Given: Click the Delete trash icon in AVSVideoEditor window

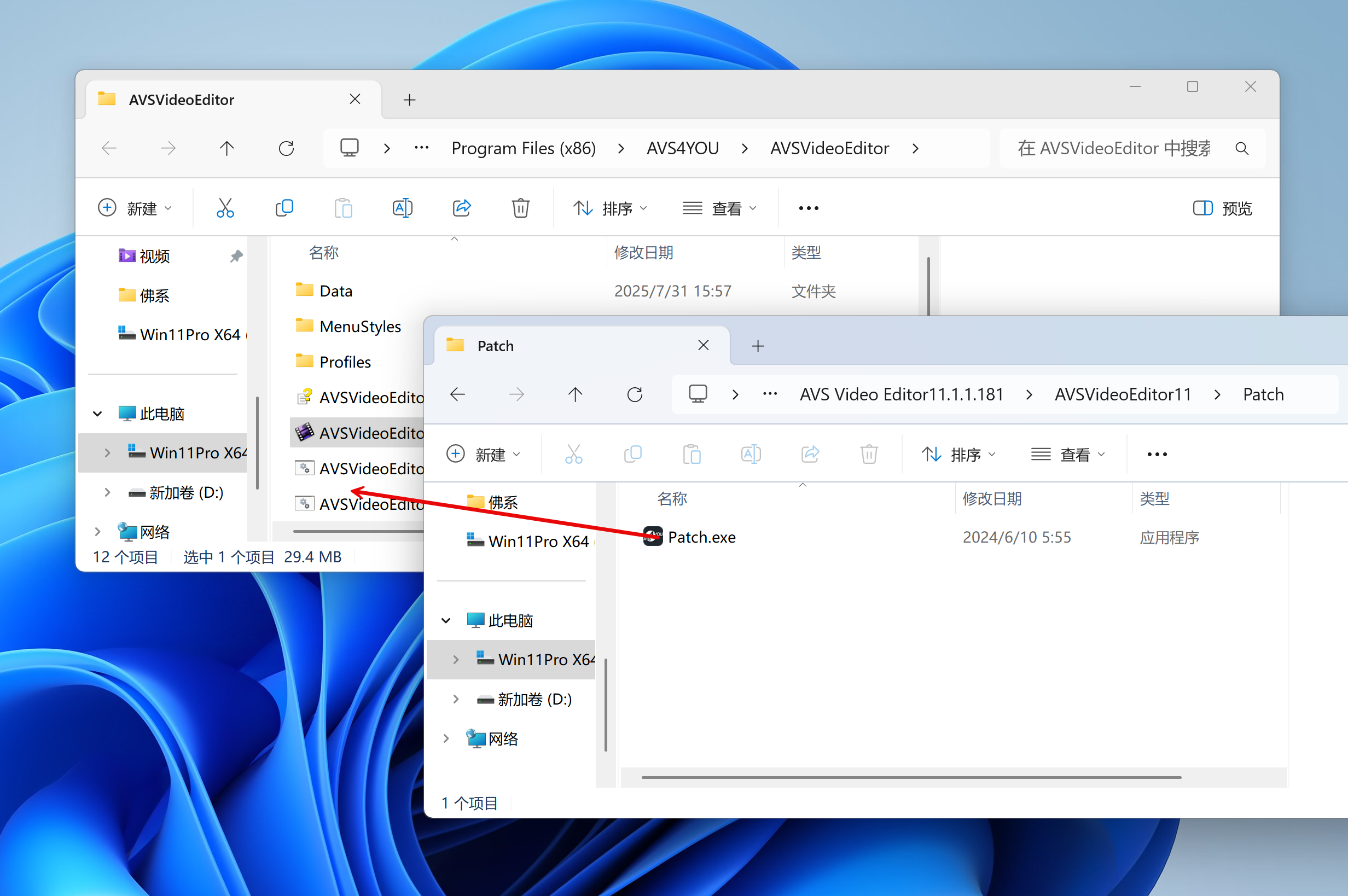Looking at the screenshot, I should (x=520, y=208).
